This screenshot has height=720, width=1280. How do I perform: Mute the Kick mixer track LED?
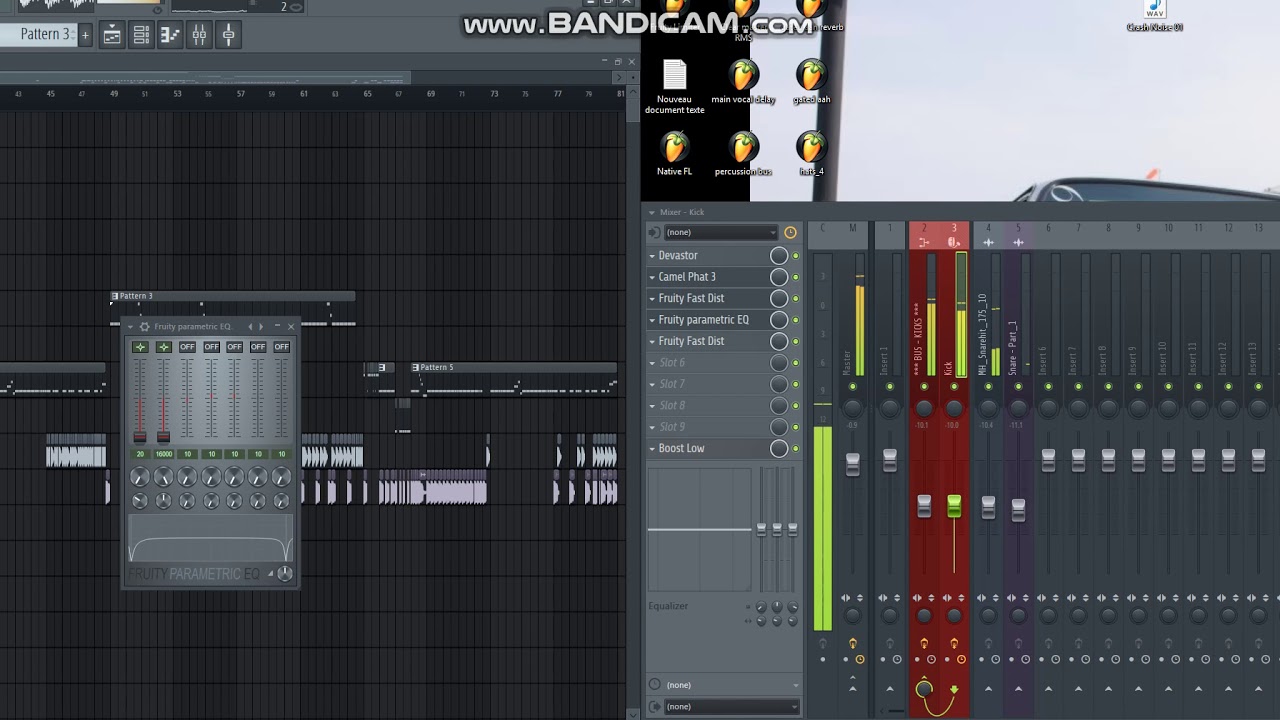tap(954, 386)
